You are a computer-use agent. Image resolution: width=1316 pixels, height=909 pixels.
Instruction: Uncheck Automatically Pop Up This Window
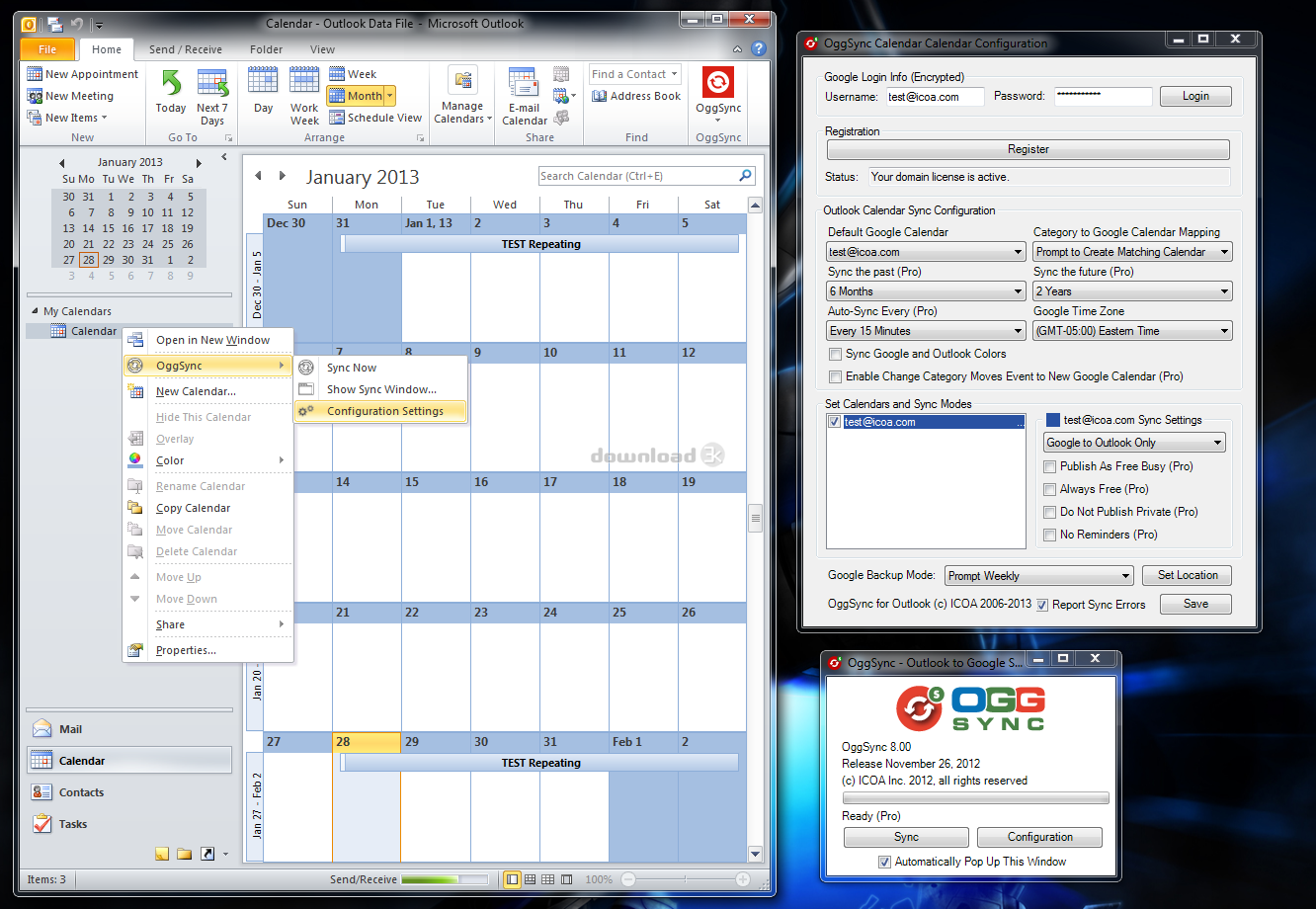pyautogui.click(x=884, y=862)
